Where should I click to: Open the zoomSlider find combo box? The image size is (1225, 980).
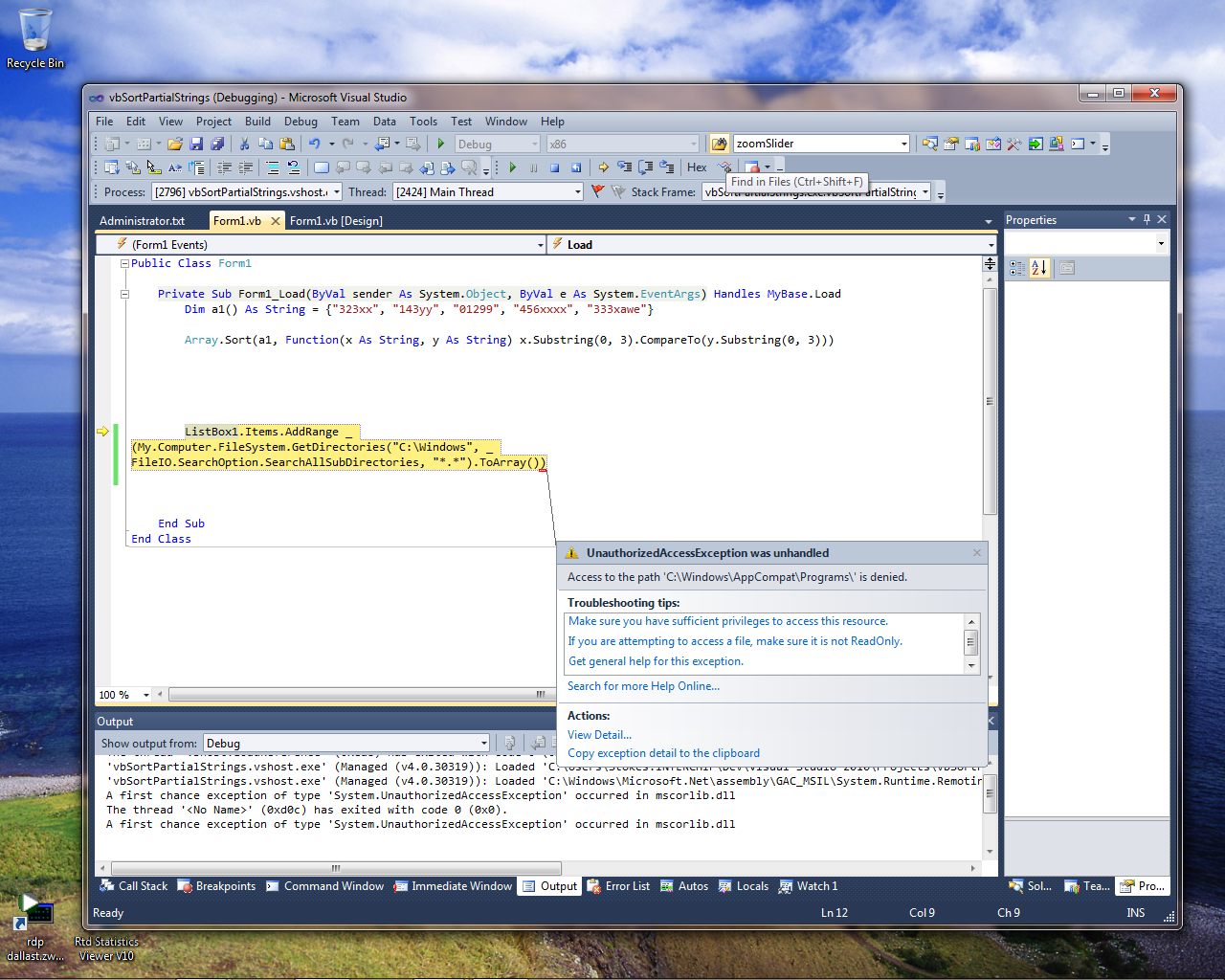coord(903,144)
